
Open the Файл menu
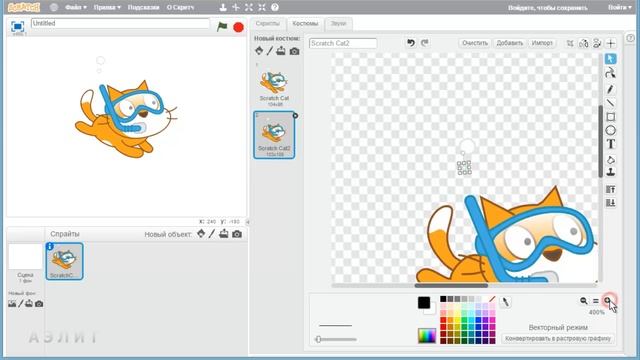76,7
